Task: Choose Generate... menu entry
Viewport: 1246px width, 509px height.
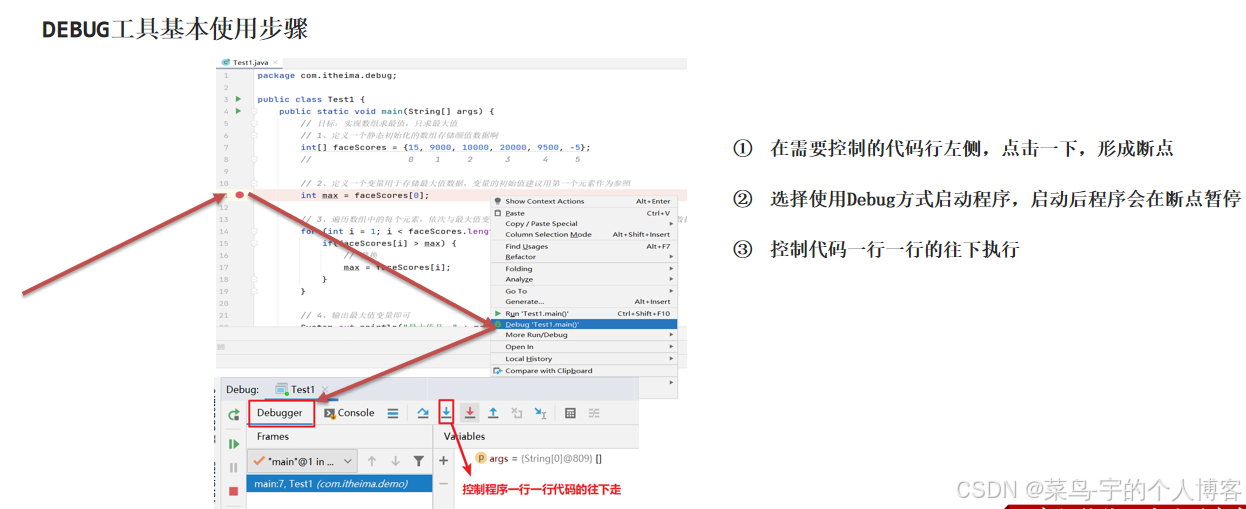Action: 585,301
